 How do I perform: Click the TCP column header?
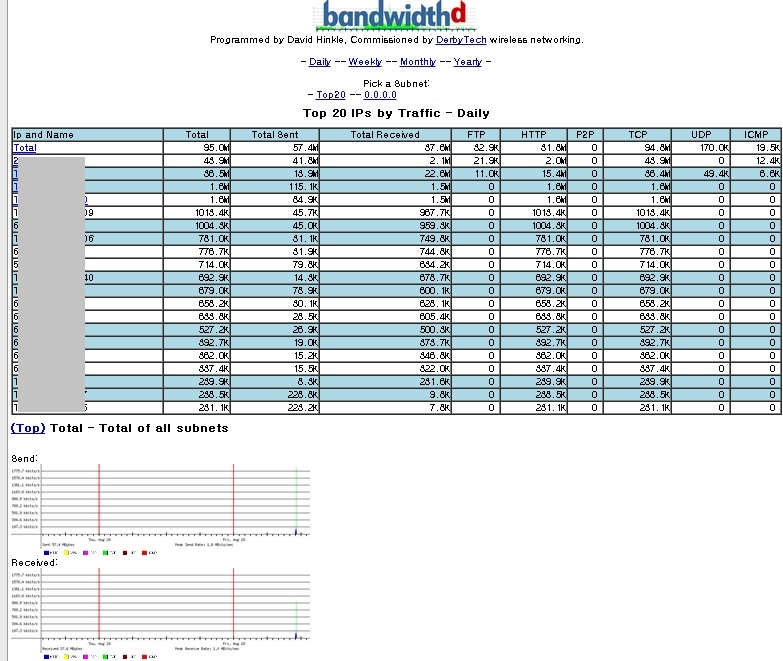(637, 135)
